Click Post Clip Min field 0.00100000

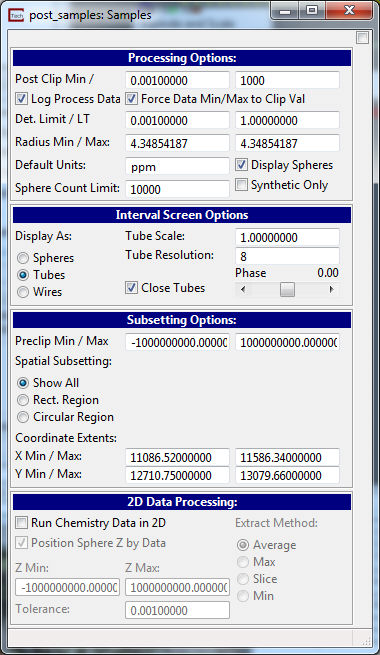click(x=177, y=80)
